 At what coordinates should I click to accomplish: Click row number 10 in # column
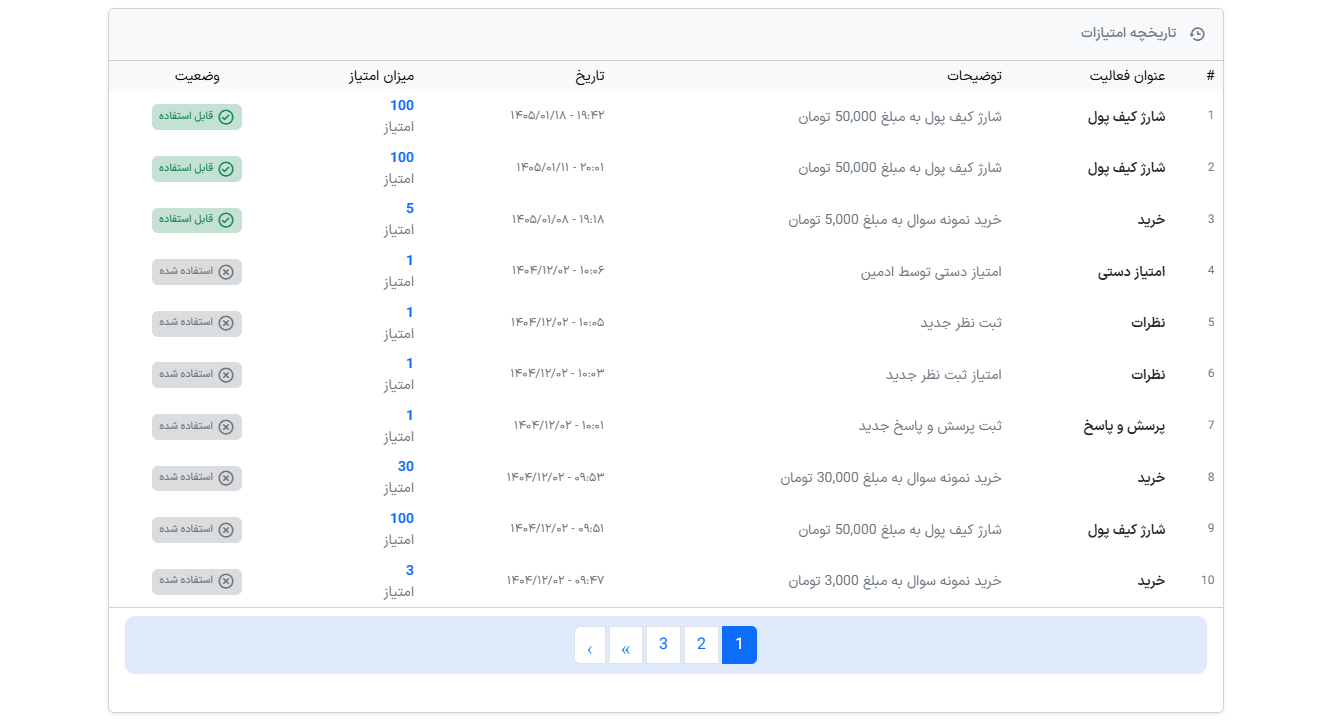tap(1208, 580)
